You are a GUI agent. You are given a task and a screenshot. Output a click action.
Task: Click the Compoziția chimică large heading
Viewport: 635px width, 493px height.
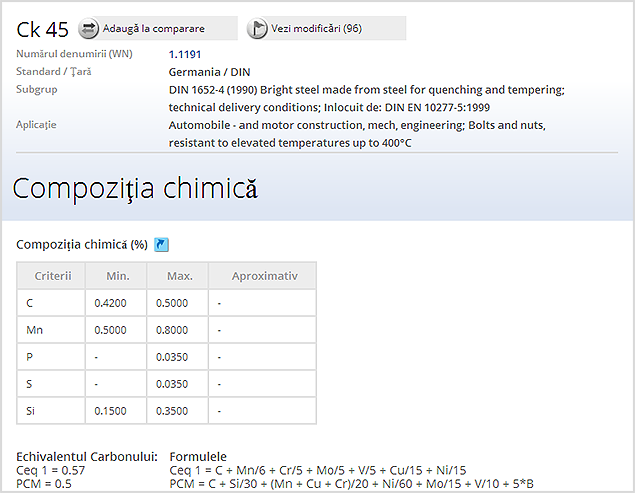click(135, 189)
